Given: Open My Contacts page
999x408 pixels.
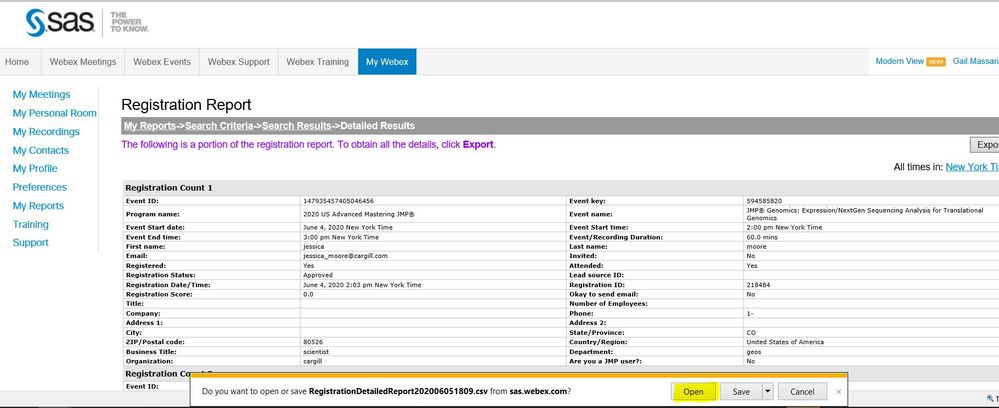Looking at the screenshot, I should pyautogui.click(x=41, y=150).
